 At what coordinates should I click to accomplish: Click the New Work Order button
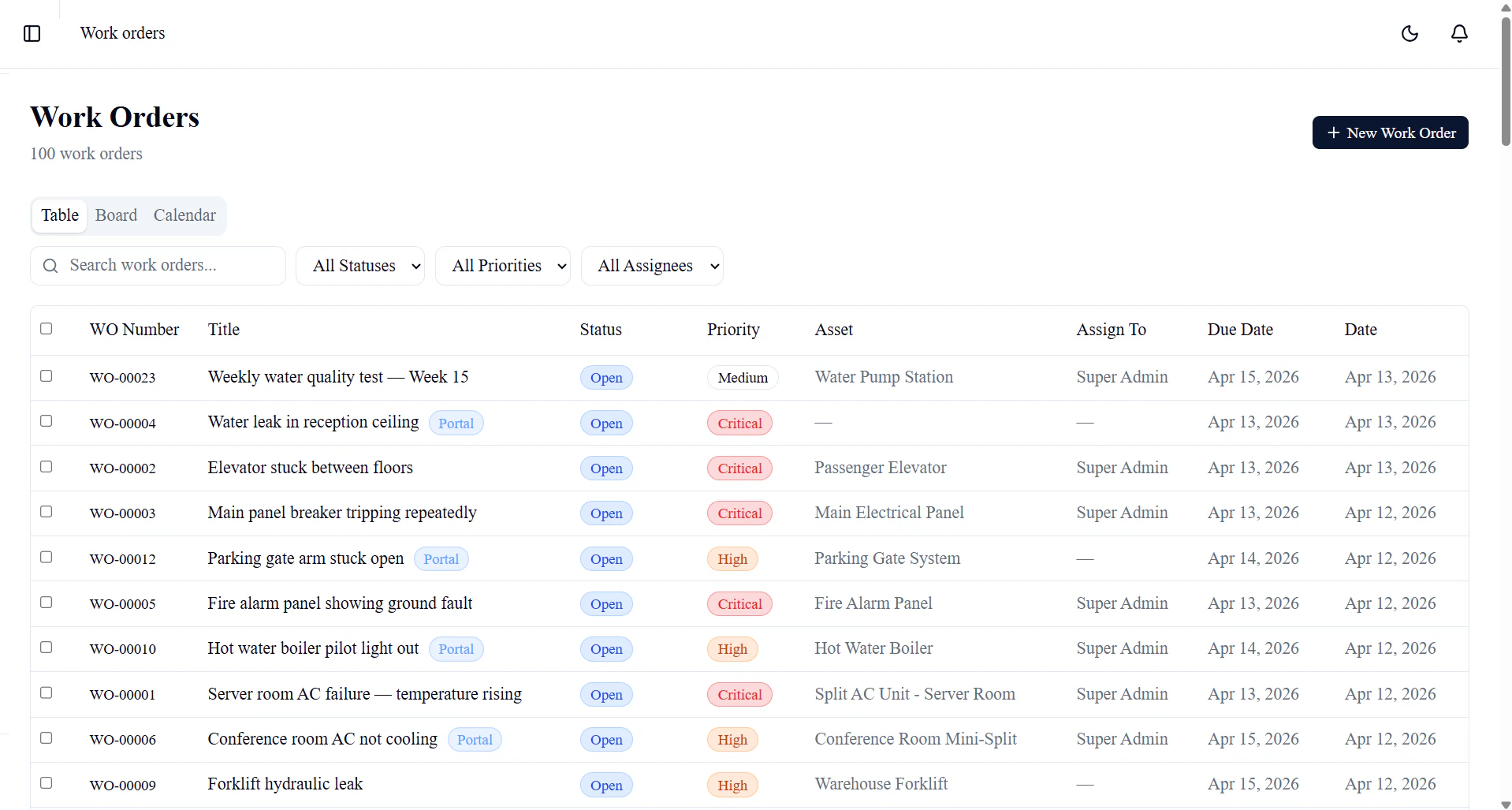1390,133
